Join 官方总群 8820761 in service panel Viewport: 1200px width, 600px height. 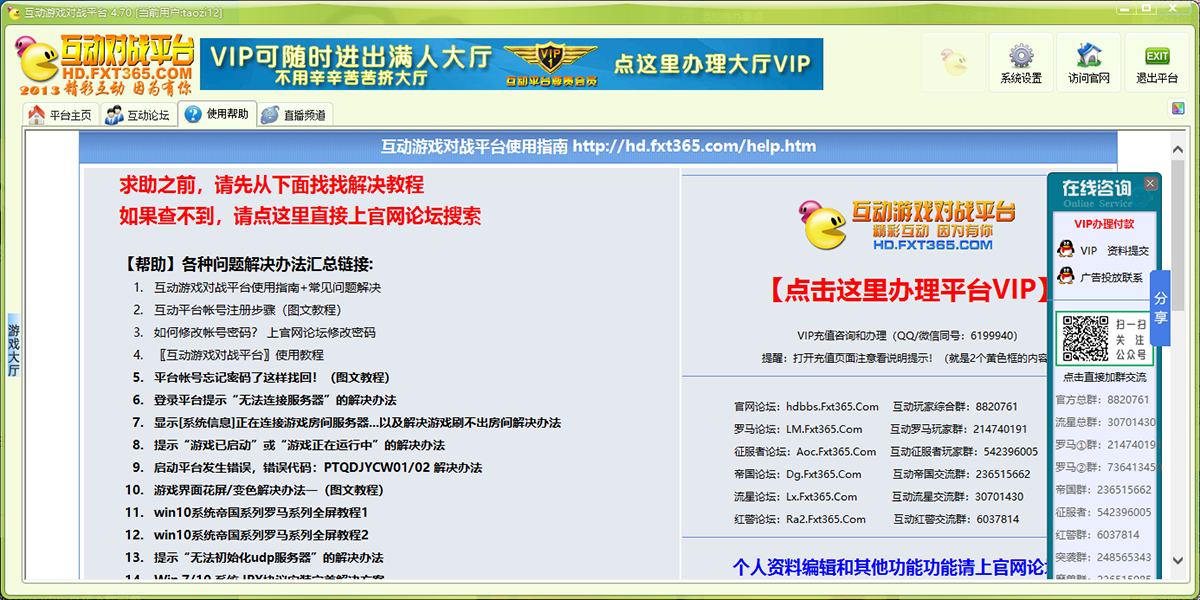(x=1104, y=400)
